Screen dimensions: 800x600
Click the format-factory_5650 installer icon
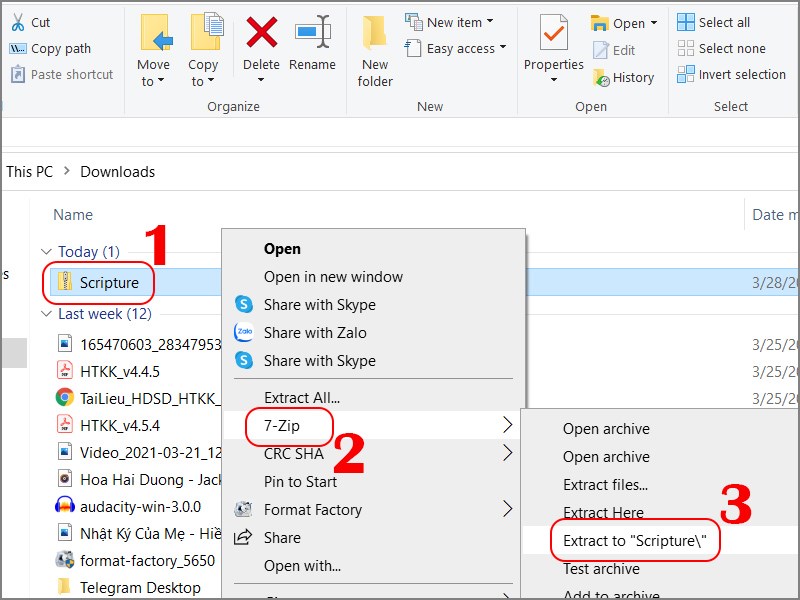pos(65,560)
